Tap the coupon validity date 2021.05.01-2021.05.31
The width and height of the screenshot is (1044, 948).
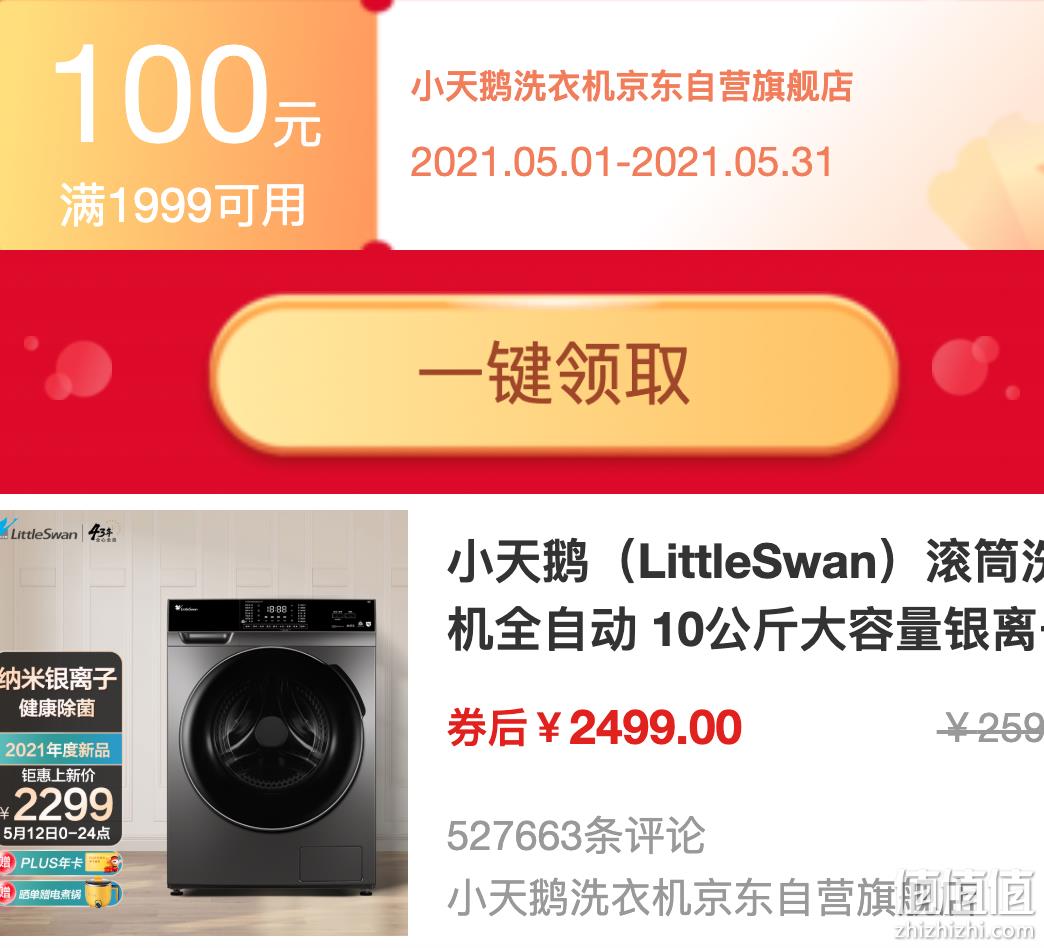click(x=622, y=162)
